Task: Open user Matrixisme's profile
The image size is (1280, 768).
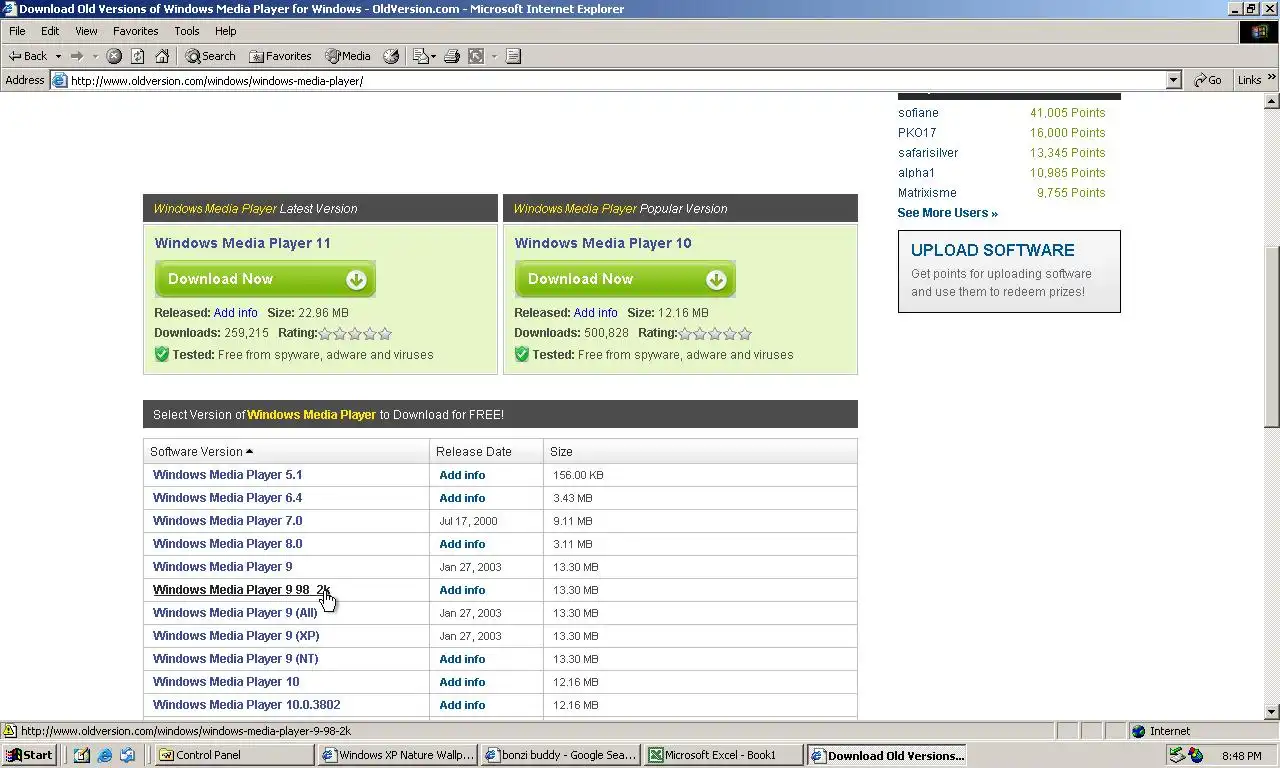Action: pos(927,193)
